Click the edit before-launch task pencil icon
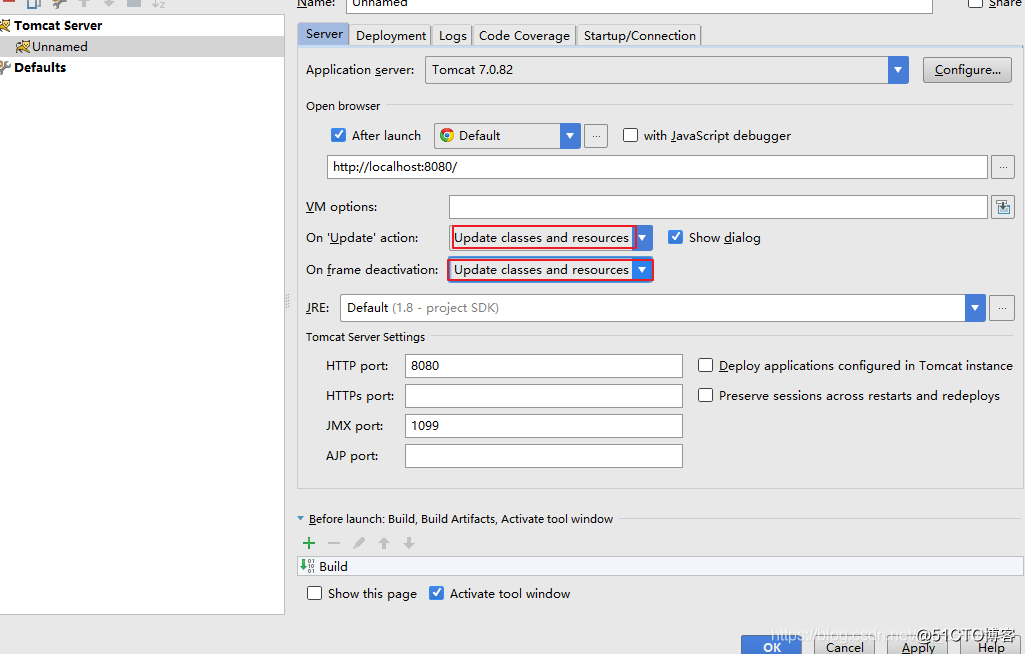Viewport: 1025px width, 654px height. coord(359,543)
